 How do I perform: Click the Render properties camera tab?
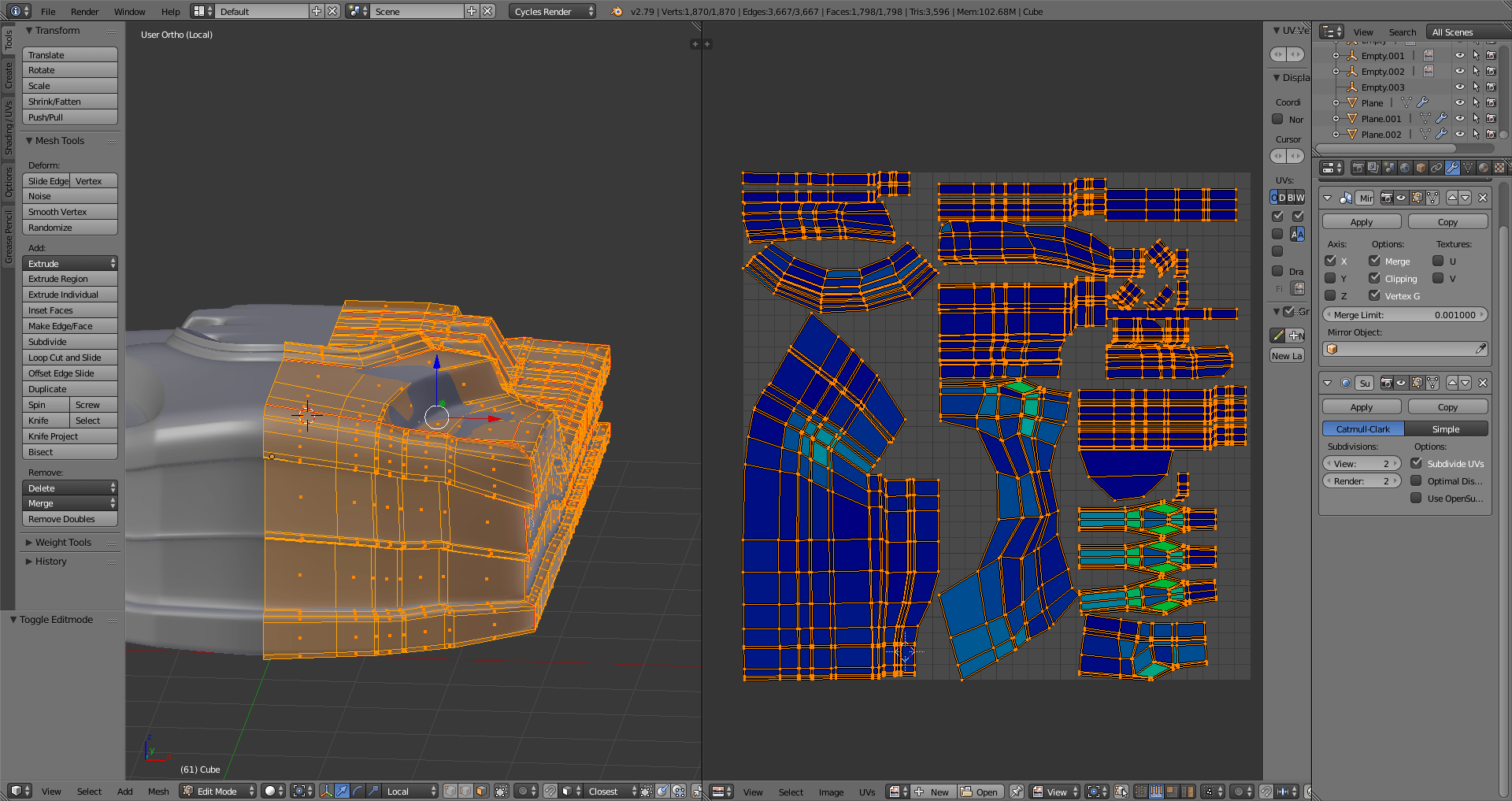(x=1358, y=168)
